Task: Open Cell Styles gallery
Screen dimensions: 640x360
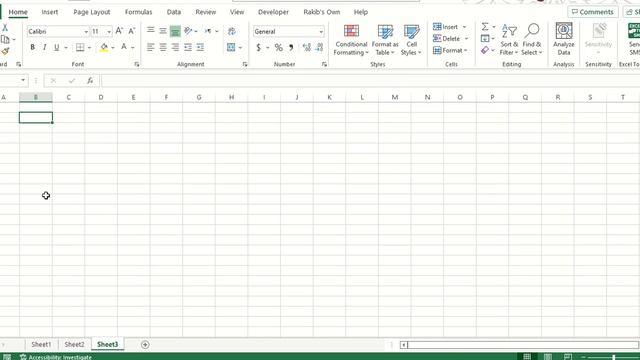Action: (411, 40)
